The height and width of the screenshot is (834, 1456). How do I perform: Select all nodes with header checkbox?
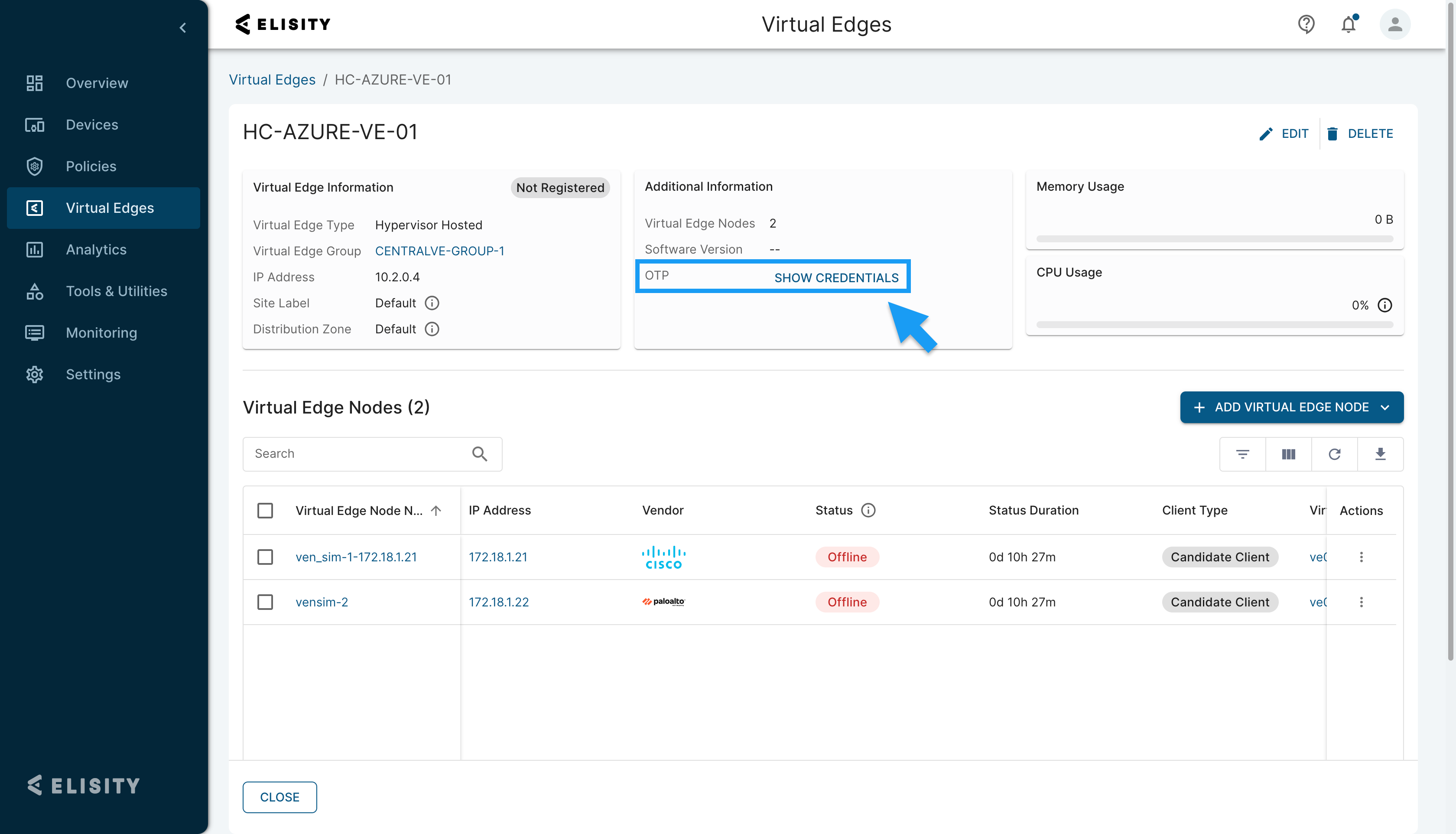pos(265,510)
